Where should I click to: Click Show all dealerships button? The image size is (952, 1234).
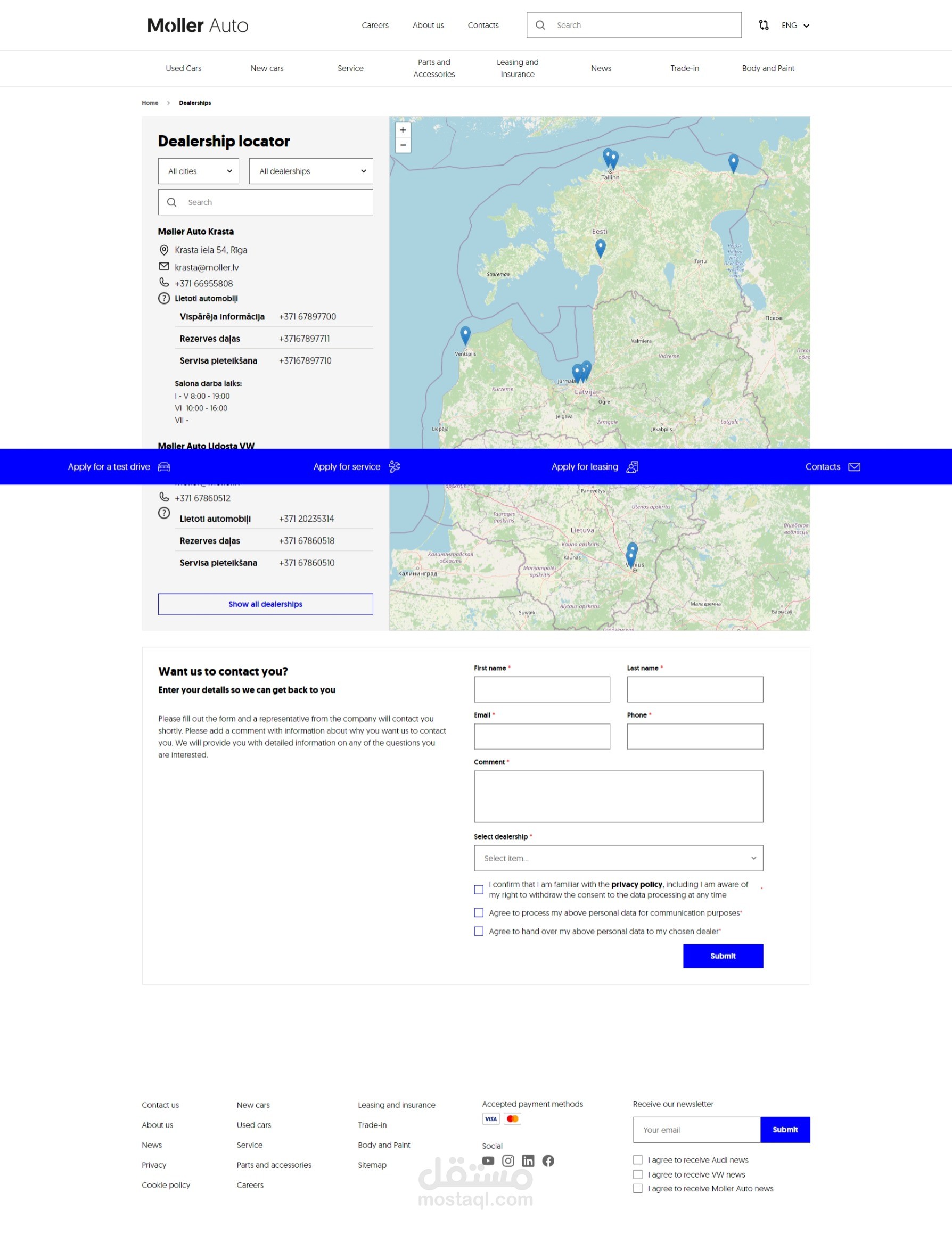click(266, 604)
